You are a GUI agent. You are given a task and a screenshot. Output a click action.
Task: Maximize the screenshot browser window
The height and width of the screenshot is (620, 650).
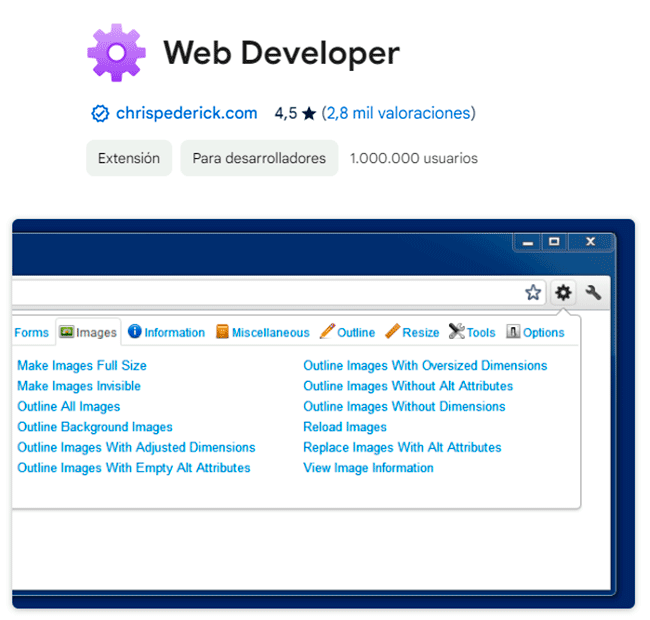point(554,242)
